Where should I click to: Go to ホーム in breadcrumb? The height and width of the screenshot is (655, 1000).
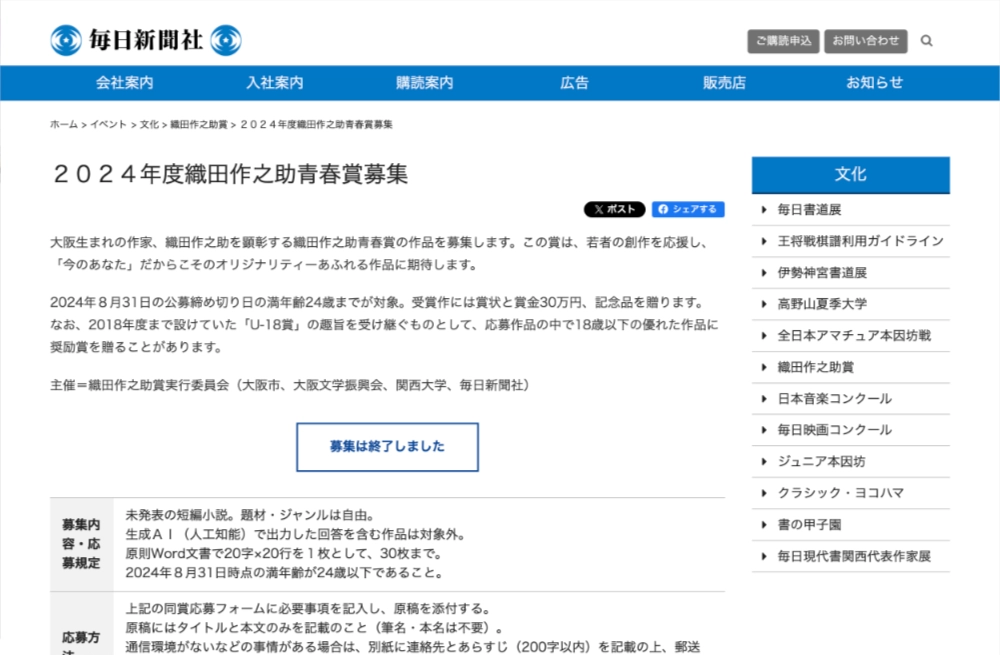pyautogui.click(x=64, y=124)
